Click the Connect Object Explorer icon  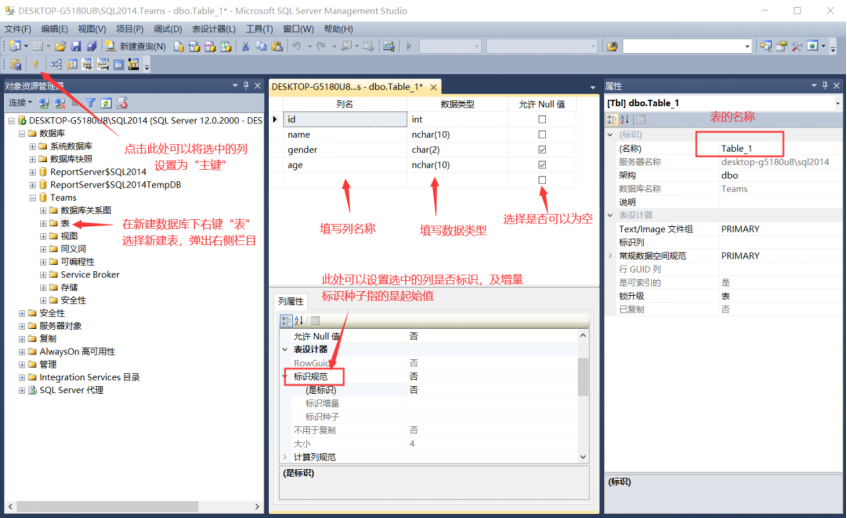44,103
